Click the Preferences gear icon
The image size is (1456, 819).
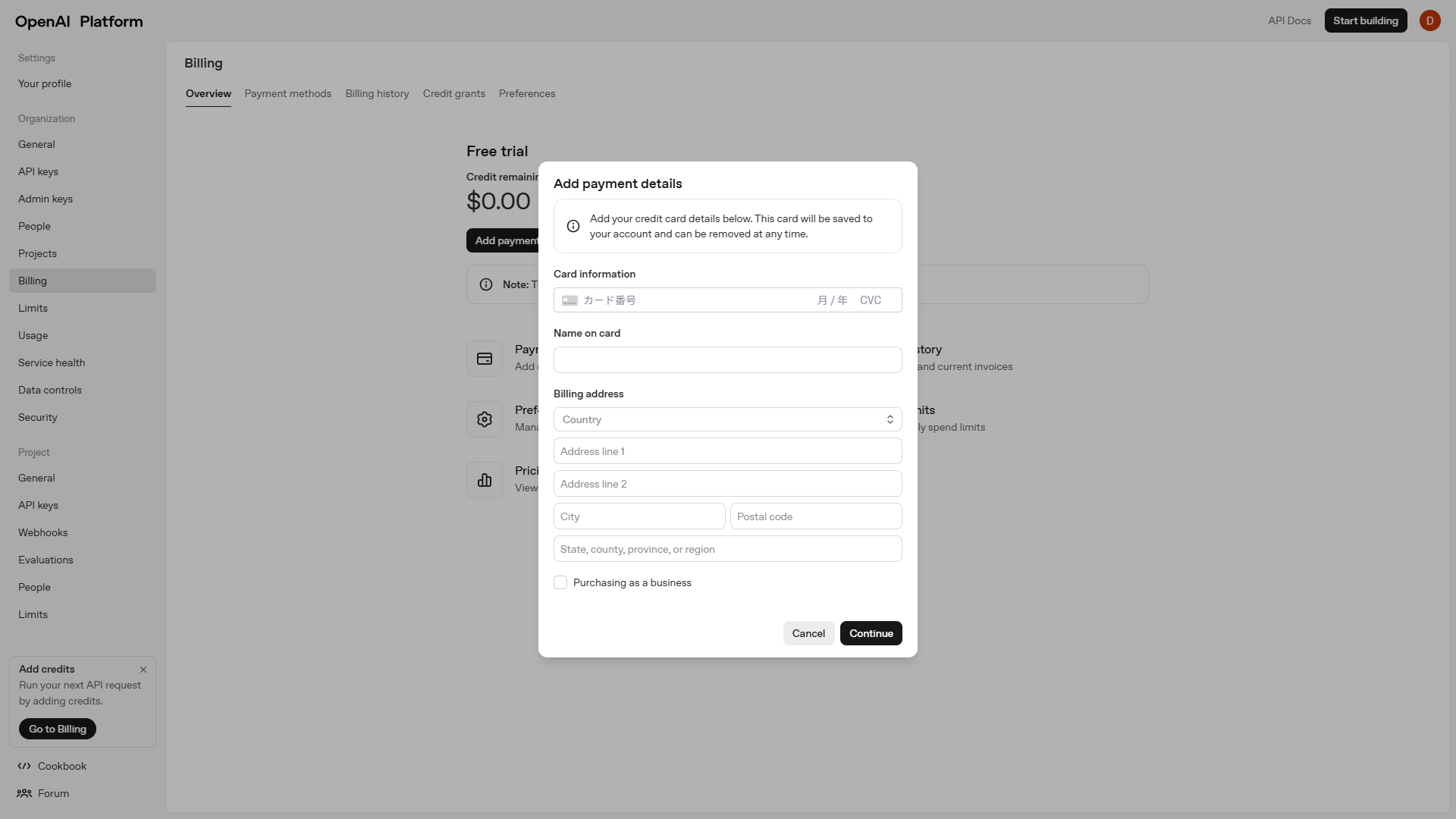(x=485, y=419)
